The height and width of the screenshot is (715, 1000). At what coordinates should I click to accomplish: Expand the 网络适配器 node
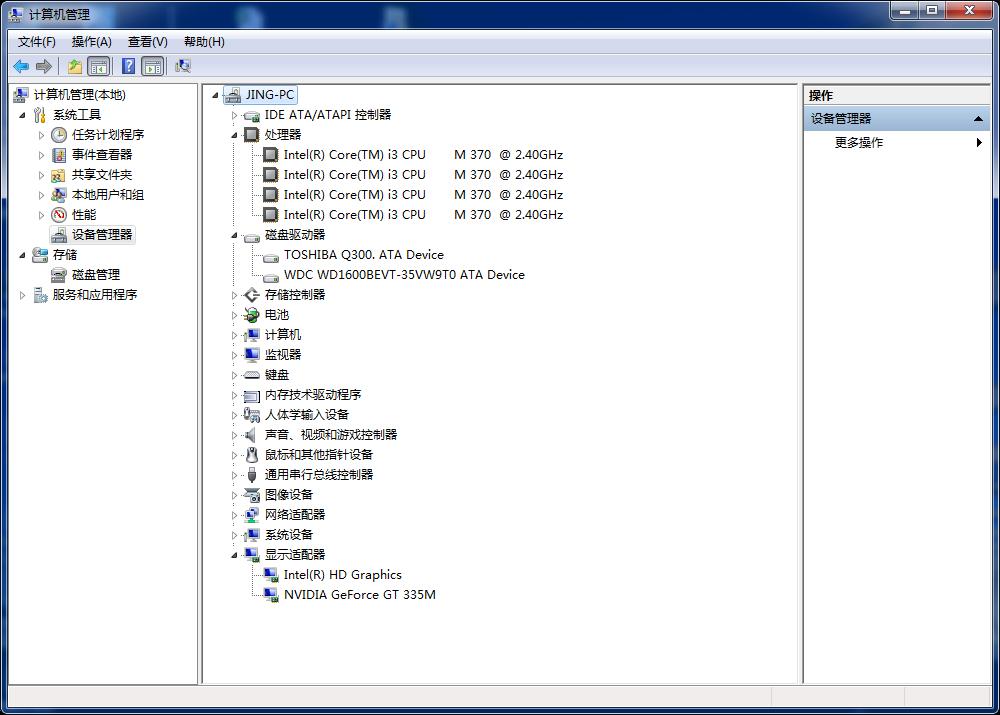tap(235, 515)
